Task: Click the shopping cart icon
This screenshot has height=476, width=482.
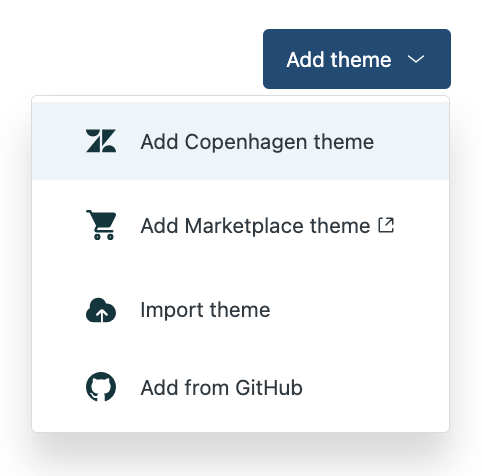Action: click(x=101, y=225)
